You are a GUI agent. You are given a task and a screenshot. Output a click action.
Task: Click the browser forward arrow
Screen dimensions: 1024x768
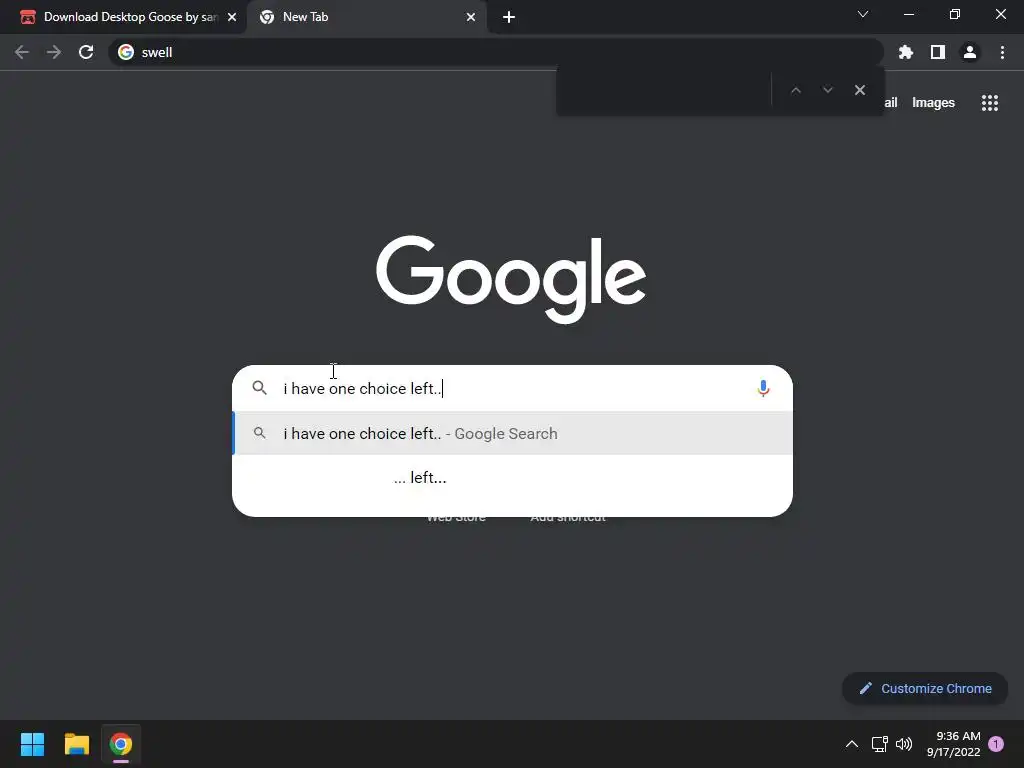pyautogui.click(x=54, y=52)
